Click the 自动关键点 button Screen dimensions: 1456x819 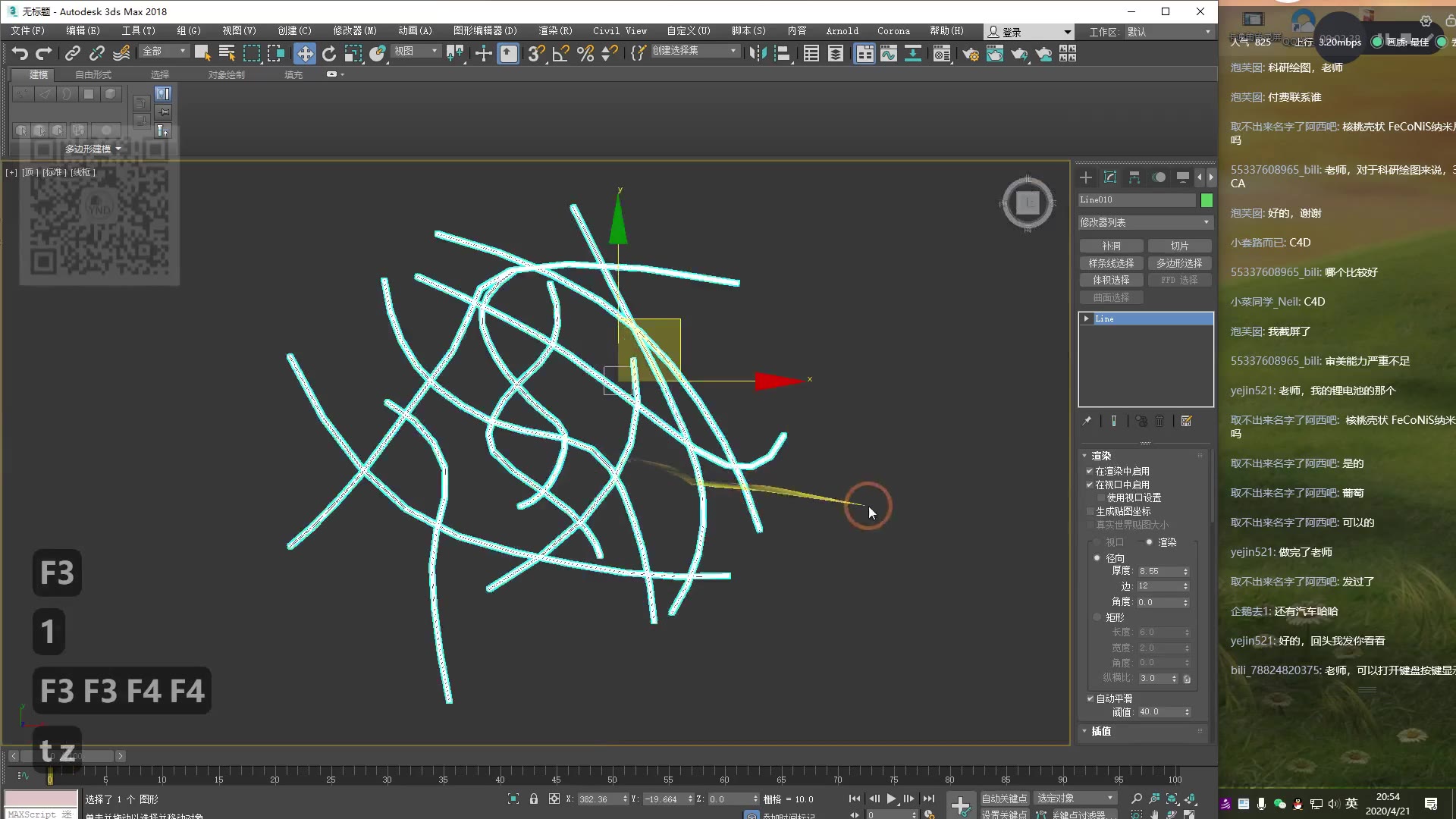point(1003,799)
